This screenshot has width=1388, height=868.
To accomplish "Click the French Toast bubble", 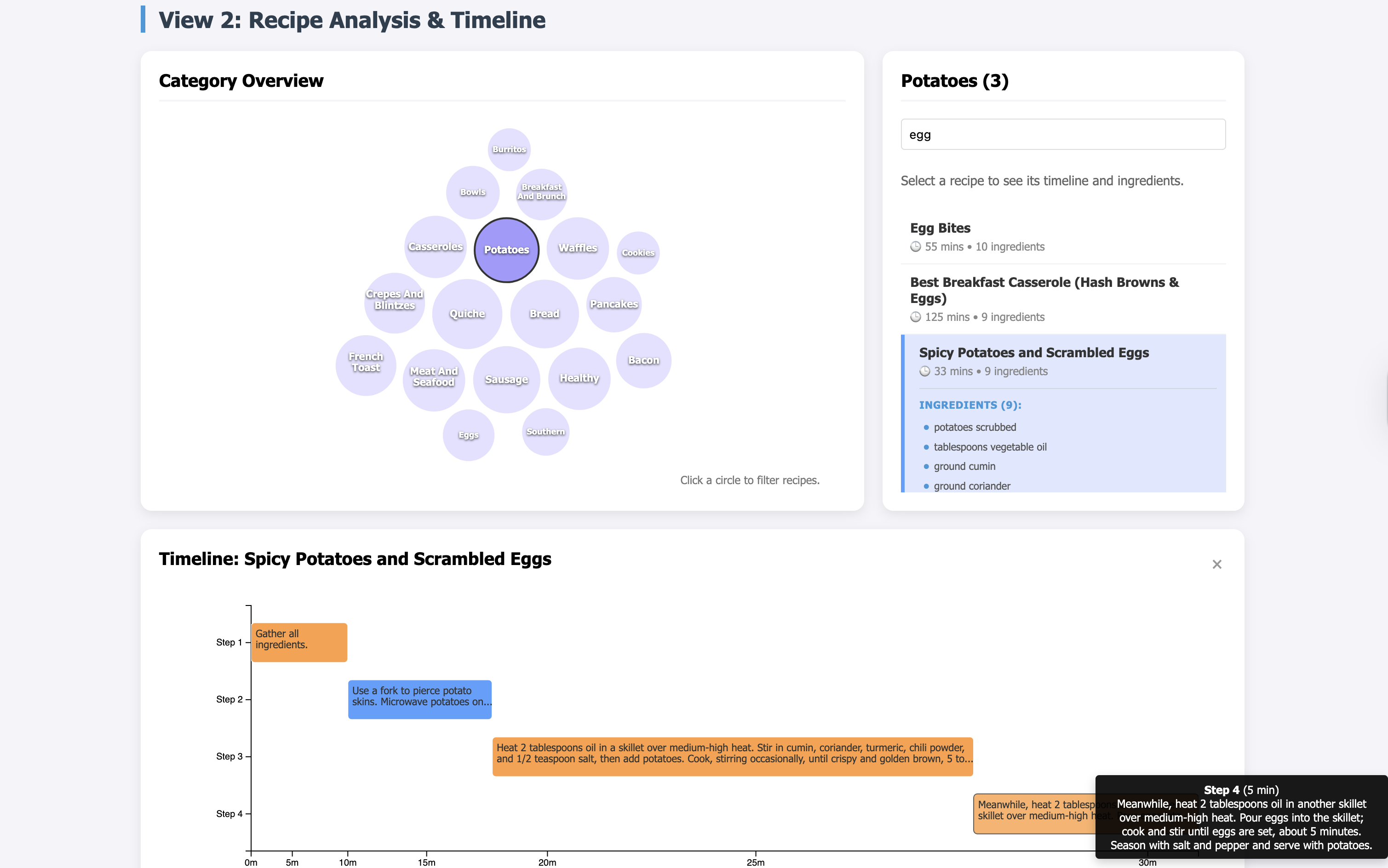I will 365,362.
